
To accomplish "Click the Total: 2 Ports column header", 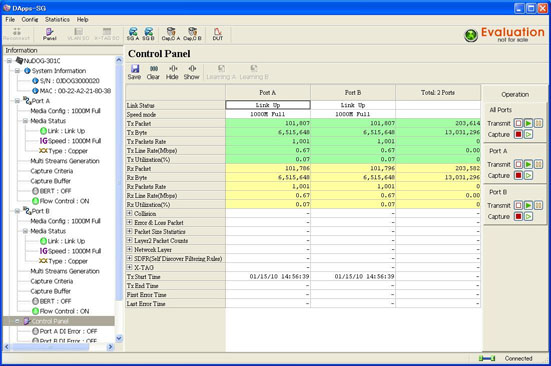I will tap(438, 92).
